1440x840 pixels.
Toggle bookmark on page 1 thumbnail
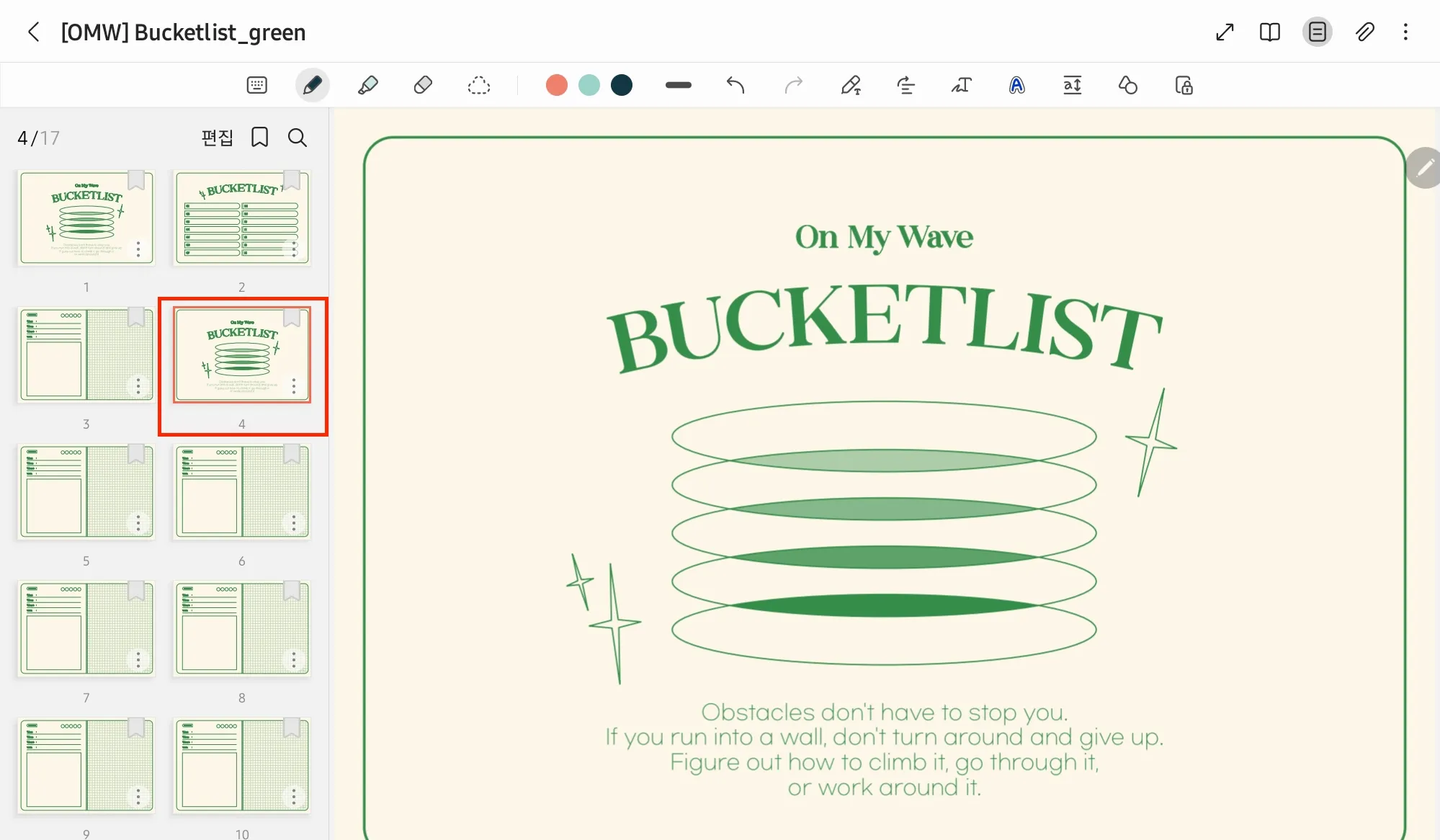click(x=136, y=180)
